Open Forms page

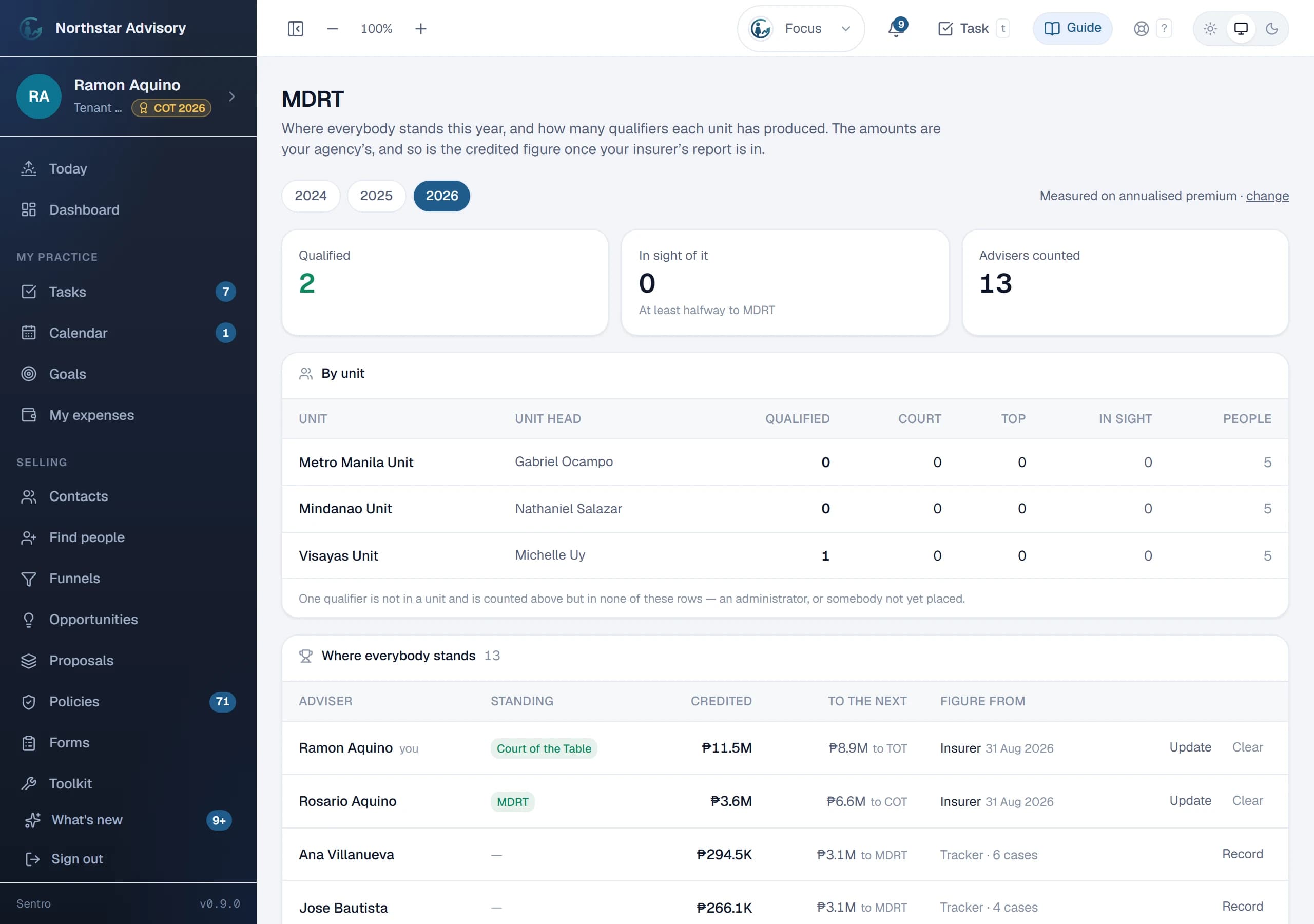[128, 743]
